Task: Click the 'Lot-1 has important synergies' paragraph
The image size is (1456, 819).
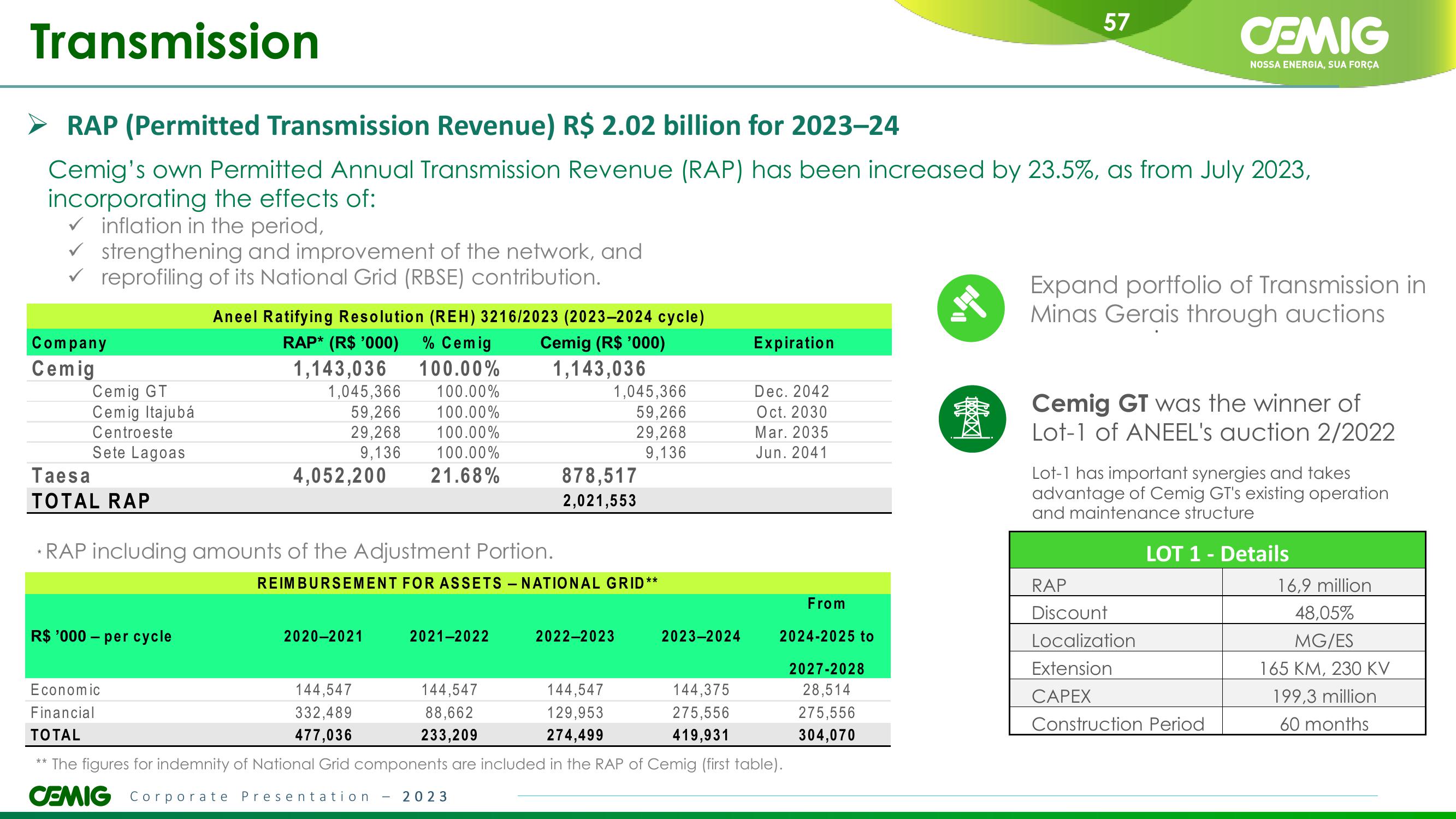Action: [1210, 493]
